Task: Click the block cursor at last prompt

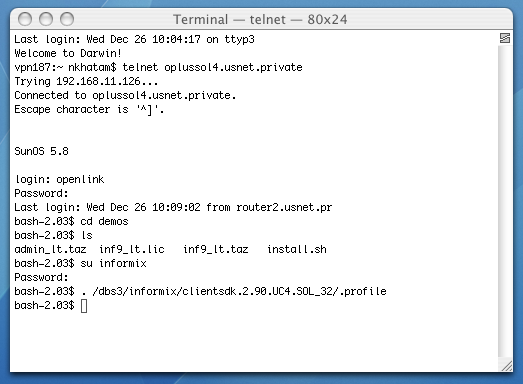Action: point(84,306)
